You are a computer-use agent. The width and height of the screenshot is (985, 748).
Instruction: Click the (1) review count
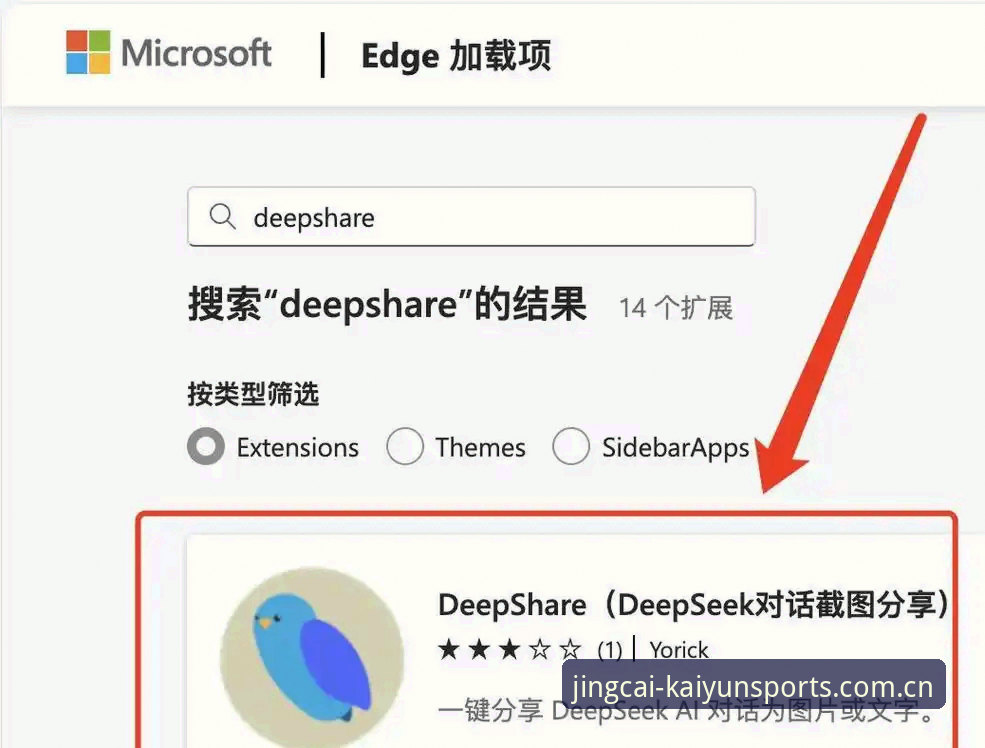click(609, 650)
